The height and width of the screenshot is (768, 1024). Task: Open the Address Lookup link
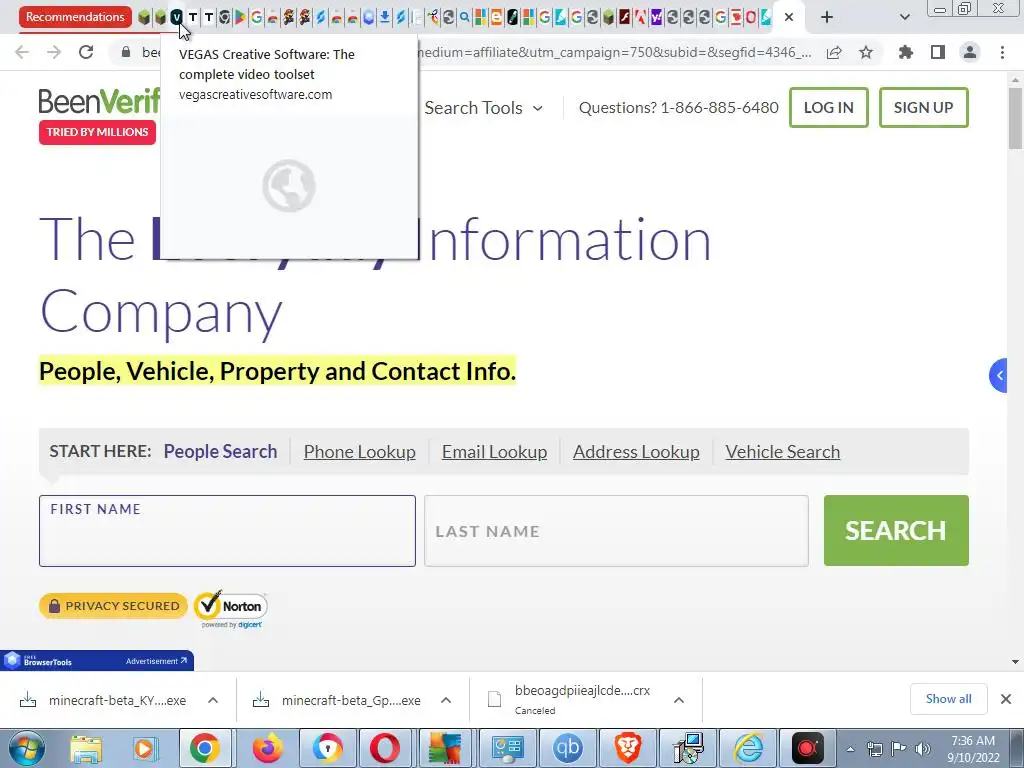(x=636, y=451)
